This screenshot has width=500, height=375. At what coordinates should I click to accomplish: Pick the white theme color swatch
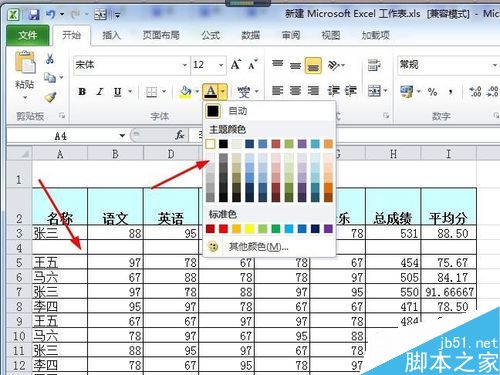point(210,144)
